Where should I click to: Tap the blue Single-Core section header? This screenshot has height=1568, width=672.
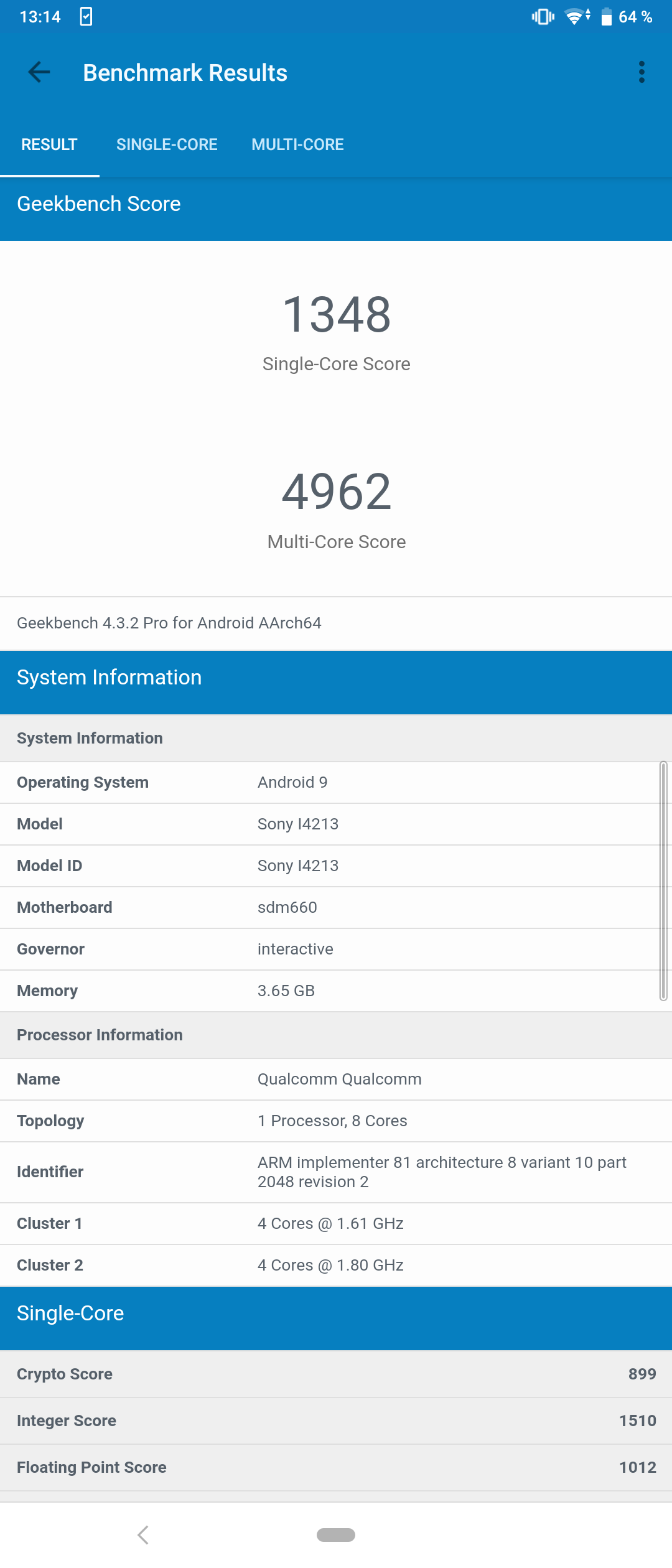(x=336, y=1318)
